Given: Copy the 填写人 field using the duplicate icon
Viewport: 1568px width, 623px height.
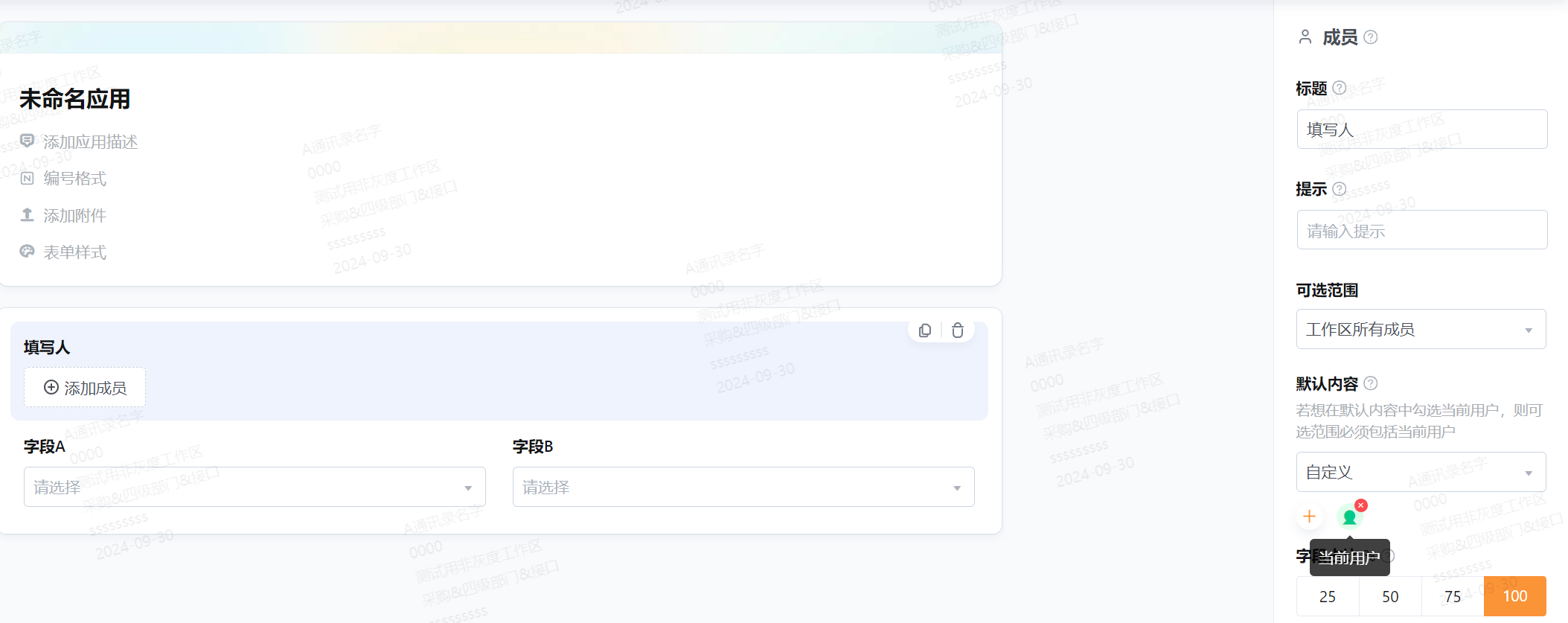Looking at the screenshot, I should (x=925, y=330).
